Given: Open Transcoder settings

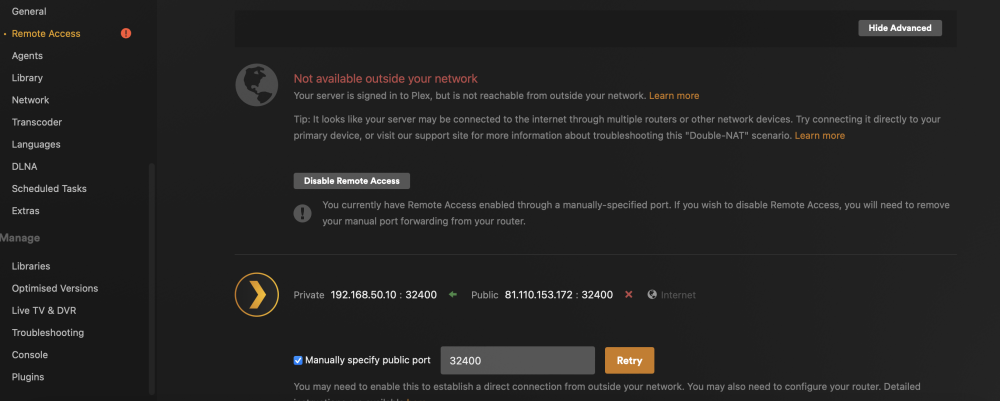Looking at the screenshot, I should coord(36,122).
